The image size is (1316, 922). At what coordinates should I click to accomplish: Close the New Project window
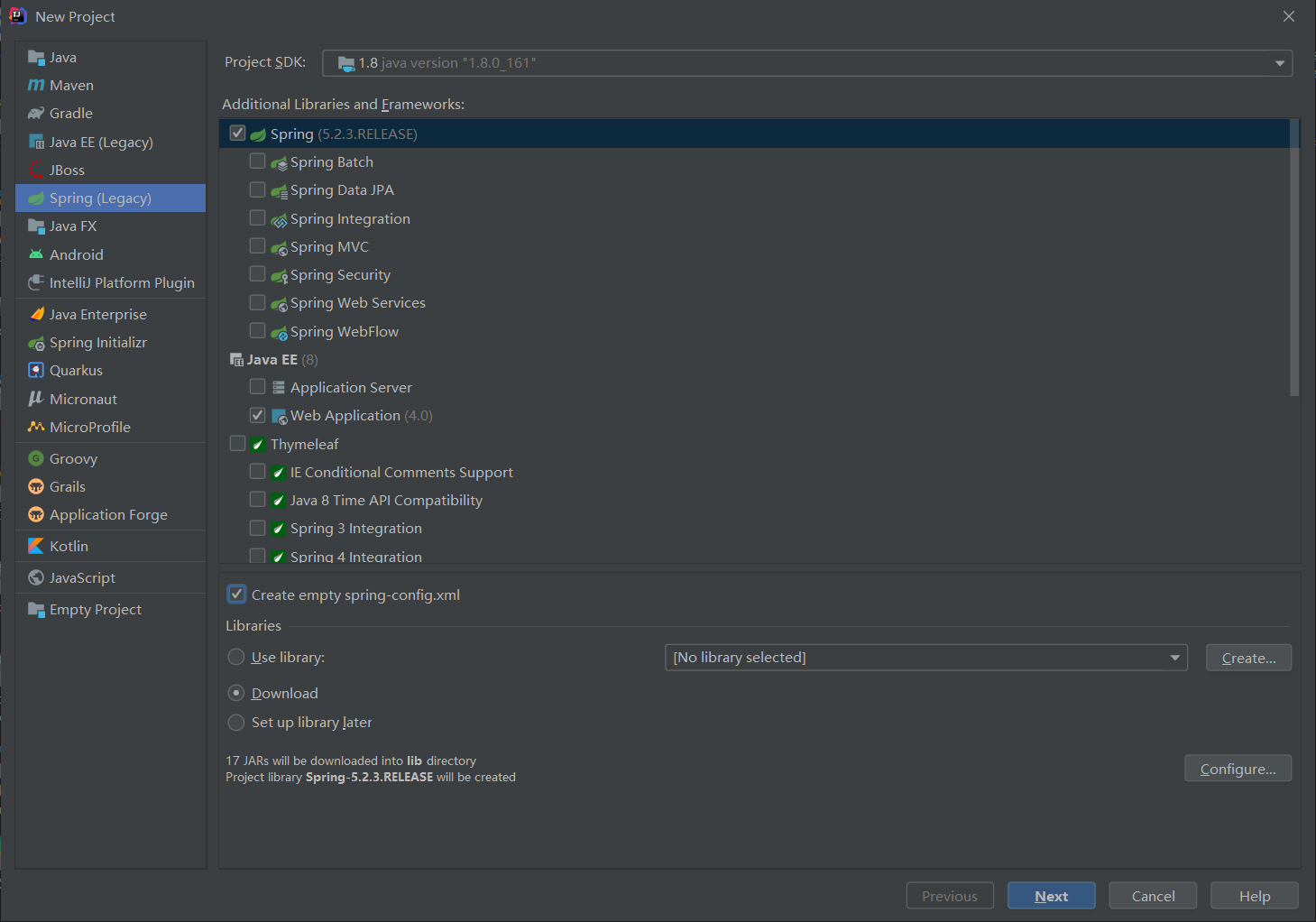pyautogui.click(x=1289, y=16)
